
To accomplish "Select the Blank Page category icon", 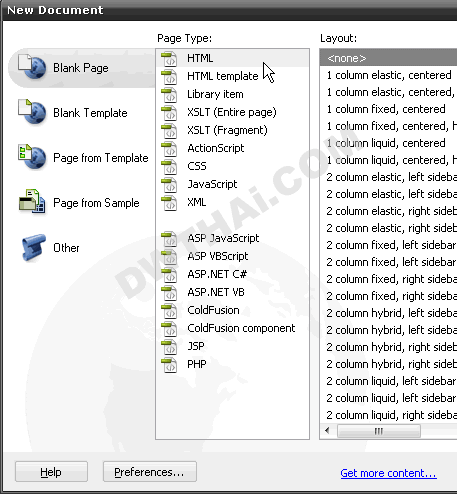I will coord(32,67).
